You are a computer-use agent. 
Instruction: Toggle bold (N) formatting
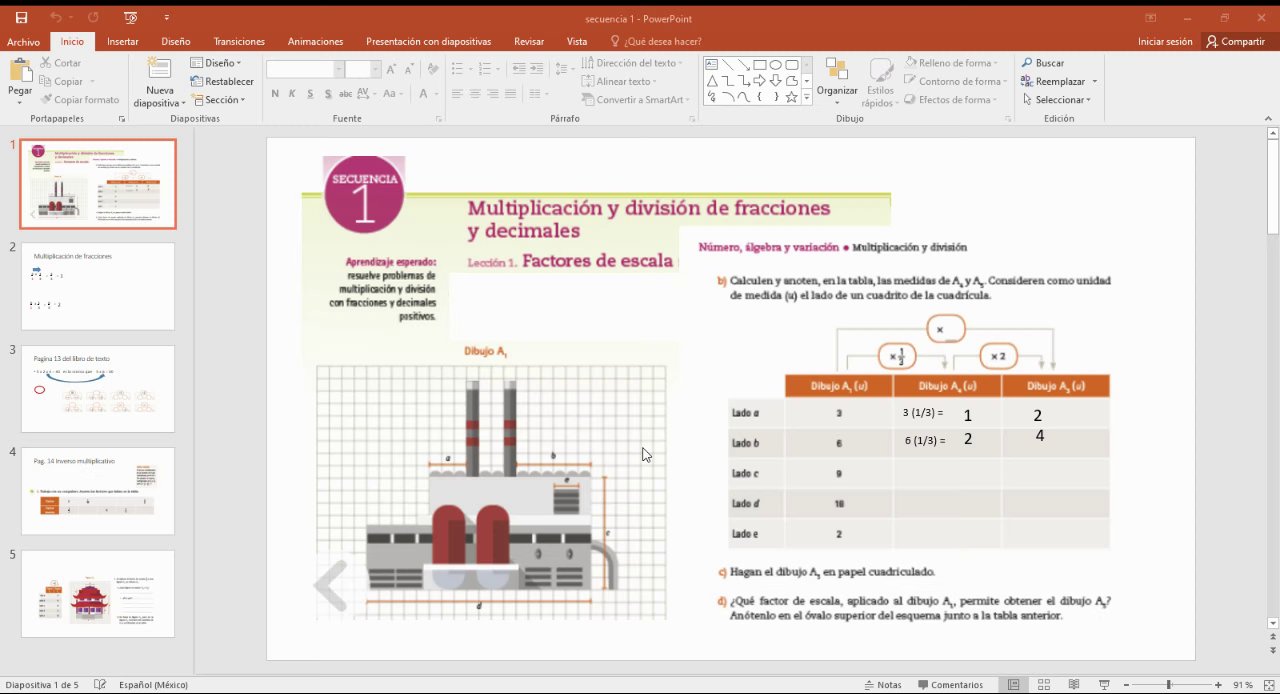275,94
